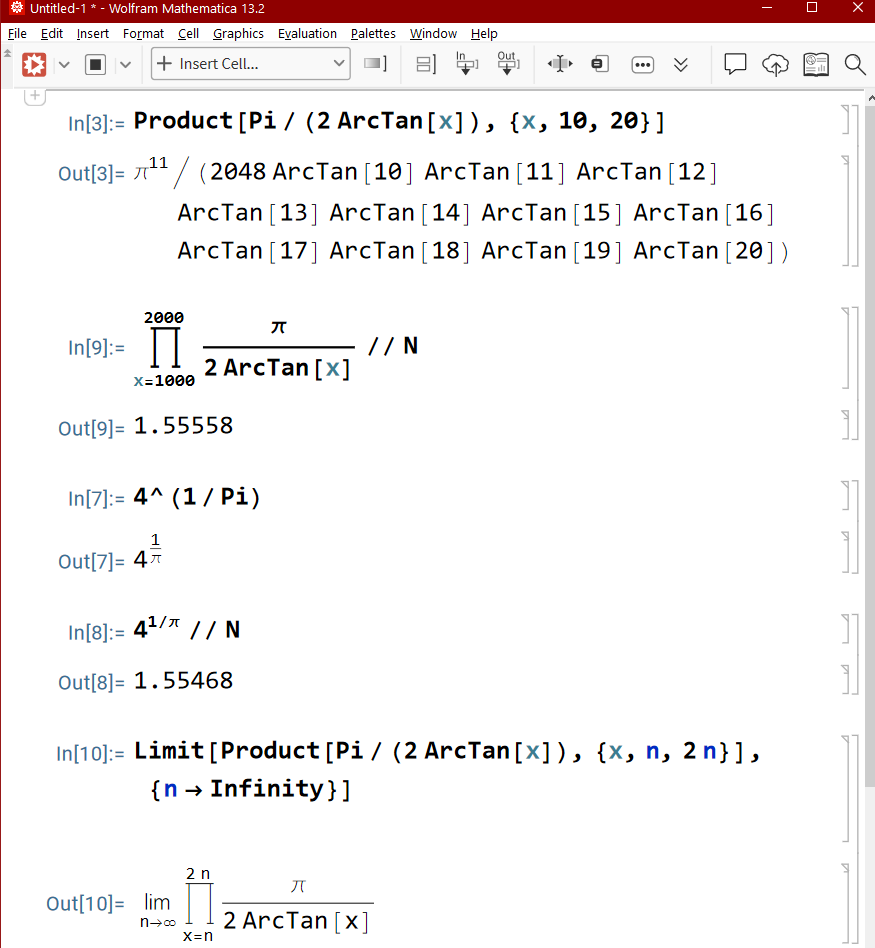Click the In[10]:= cell label
Image resolution: width=875 pixels, height=948 pixels.
click(x=90, y=754)
